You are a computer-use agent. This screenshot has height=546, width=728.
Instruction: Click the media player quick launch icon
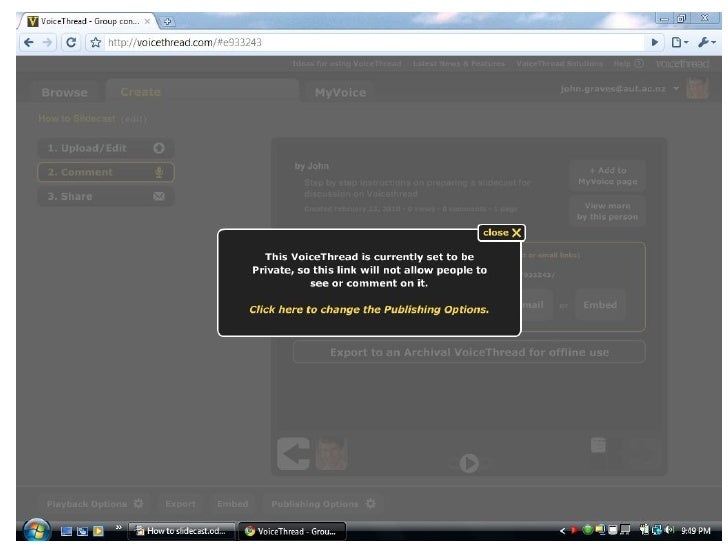[x=98, y=531]
